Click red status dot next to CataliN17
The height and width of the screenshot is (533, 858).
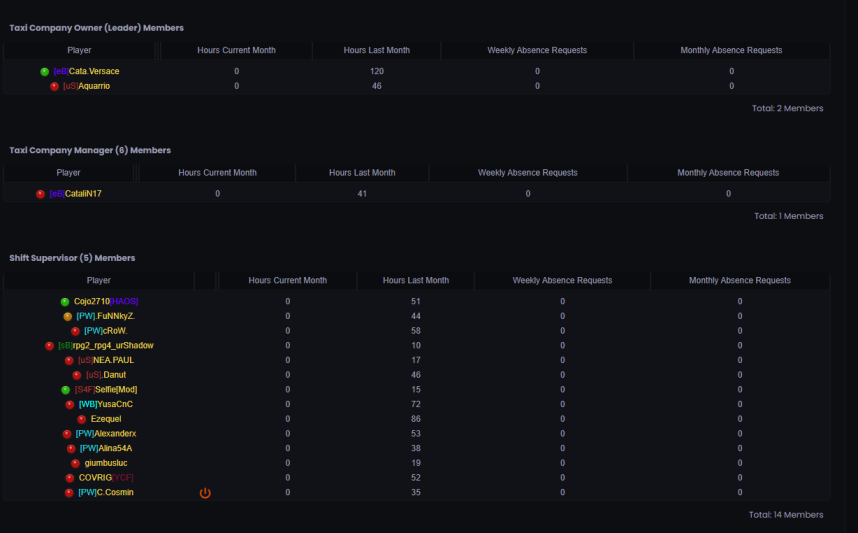pyautogui.click(x=40, y=194)
